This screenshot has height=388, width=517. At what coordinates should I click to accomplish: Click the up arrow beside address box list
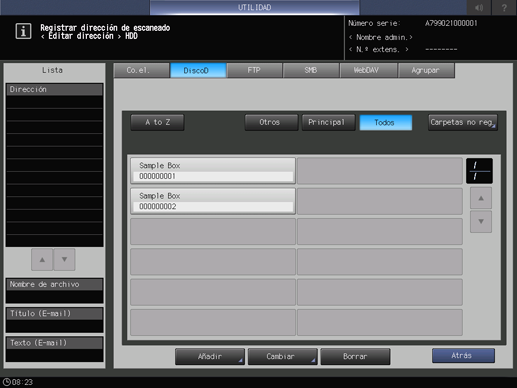coord(481,198)
